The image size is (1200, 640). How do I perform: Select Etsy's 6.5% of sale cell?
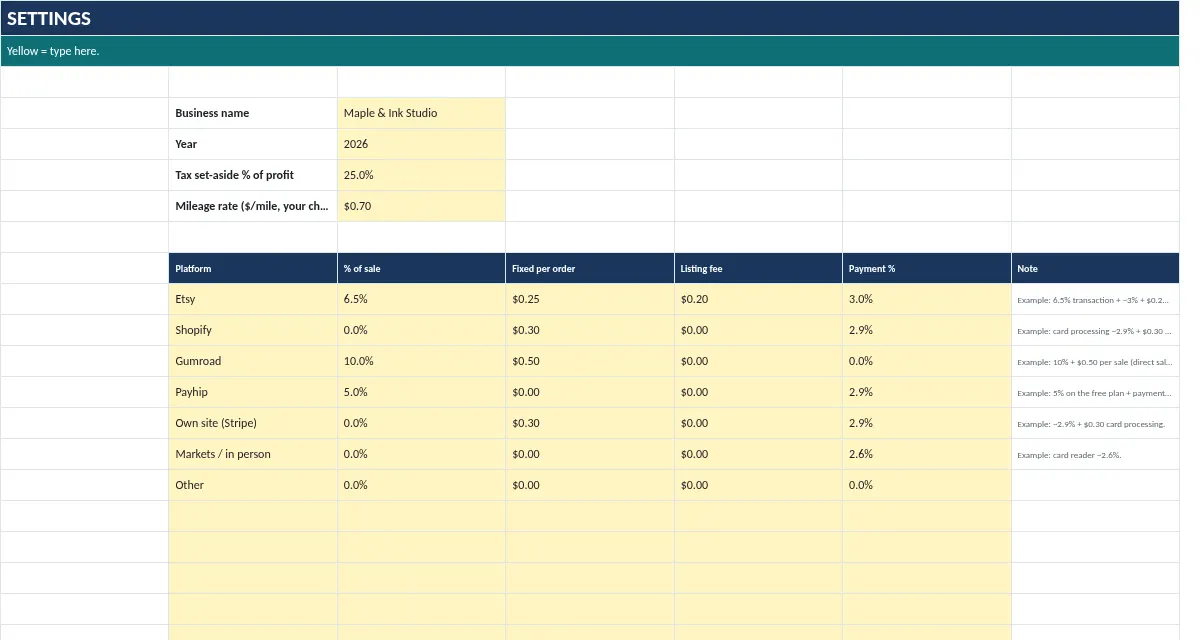point(421,299)
